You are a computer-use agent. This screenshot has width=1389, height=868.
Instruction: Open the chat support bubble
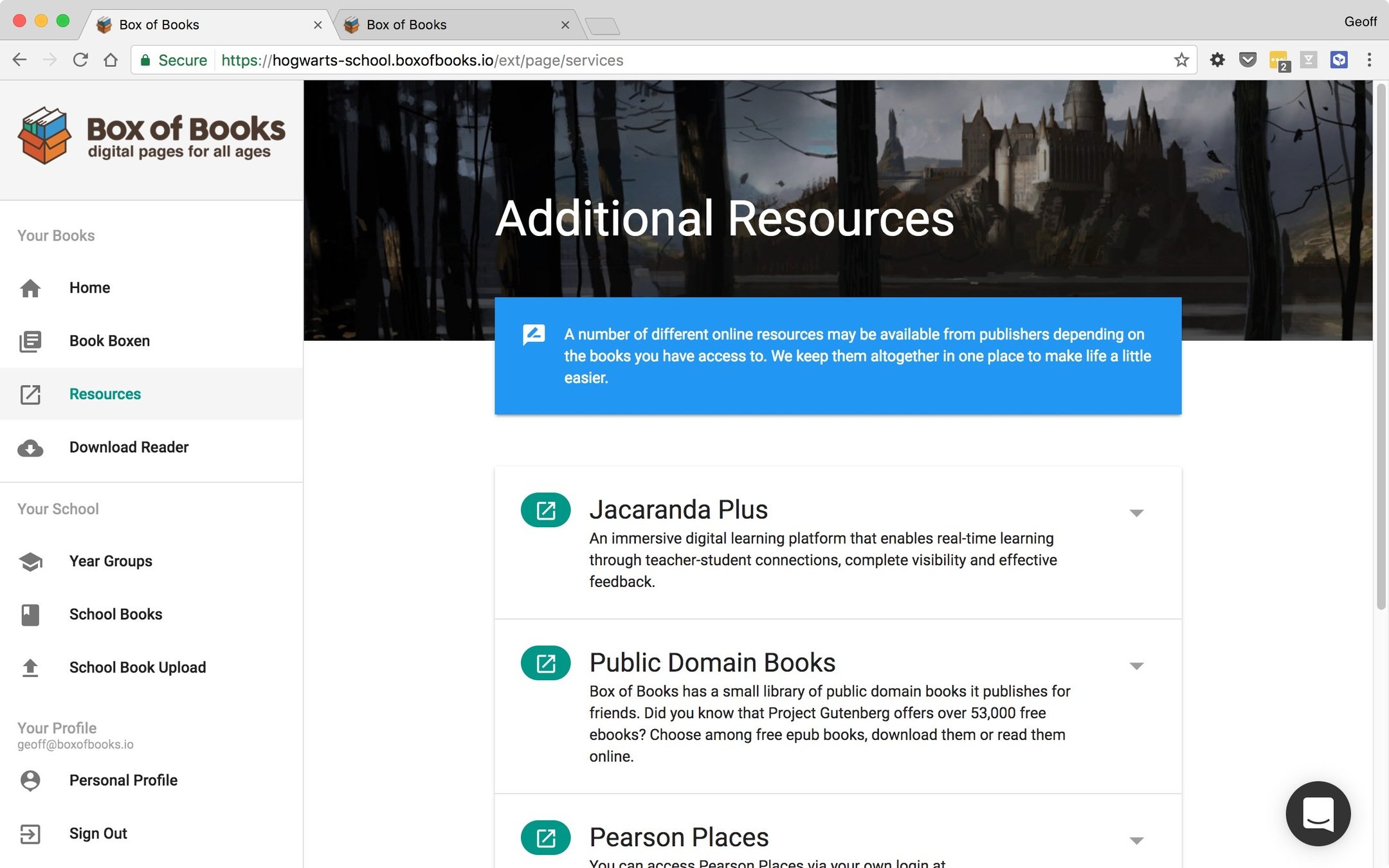point(1318,813)
